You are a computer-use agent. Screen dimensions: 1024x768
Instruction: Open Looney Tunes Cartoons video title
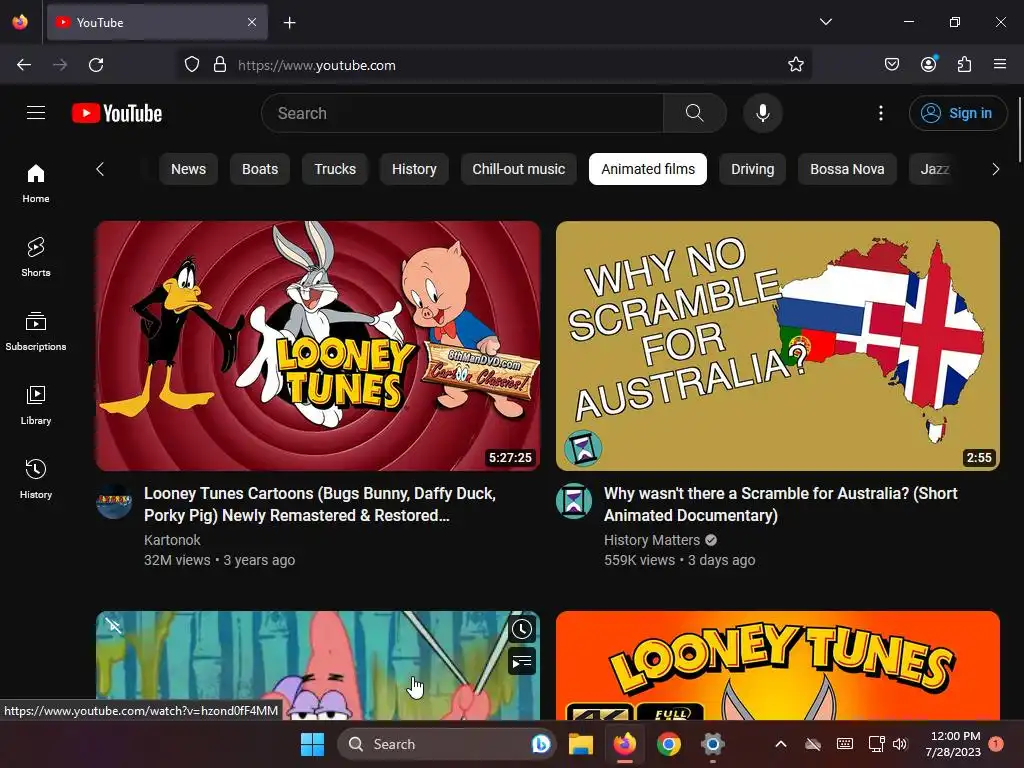tap(320, 504)
